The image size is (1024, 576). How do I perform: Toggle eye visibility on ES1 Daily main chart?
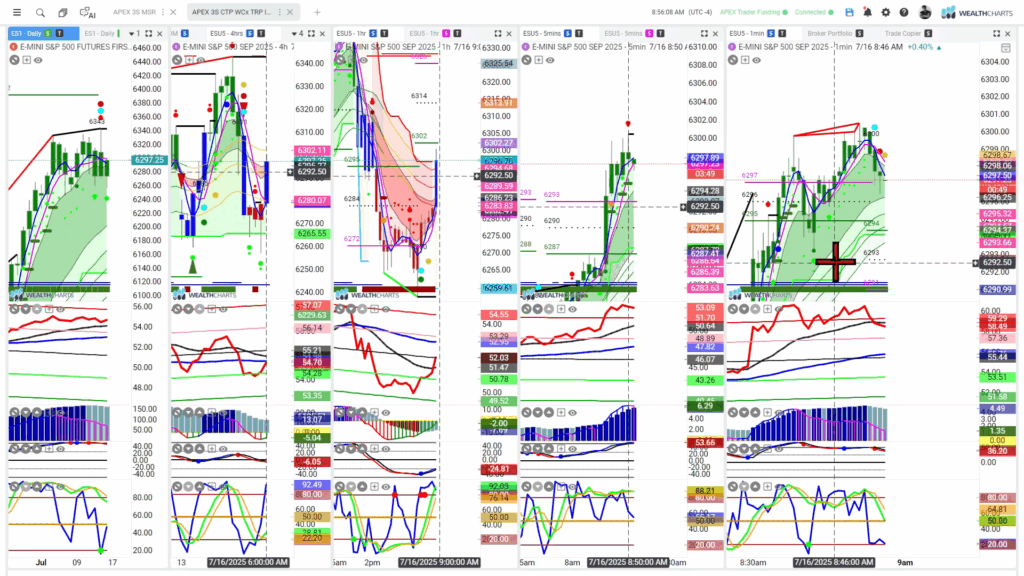coord(38,60)
